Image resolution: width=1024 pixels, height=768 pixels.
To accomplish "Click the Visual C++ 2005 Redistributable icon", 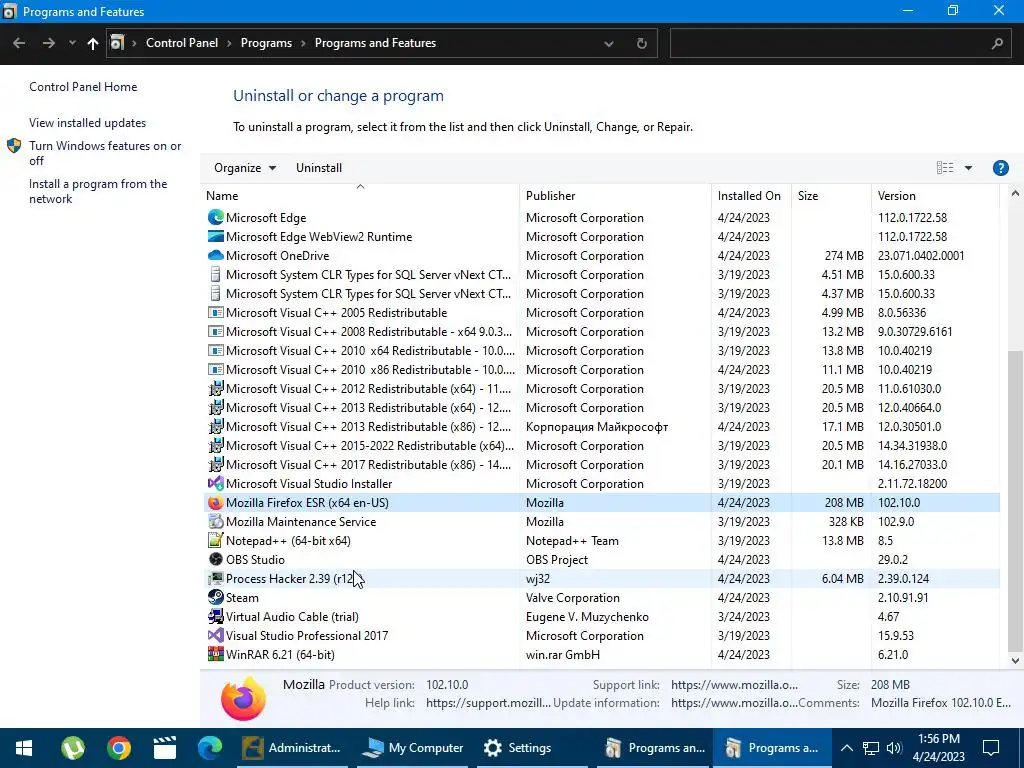I will (216, 312).
